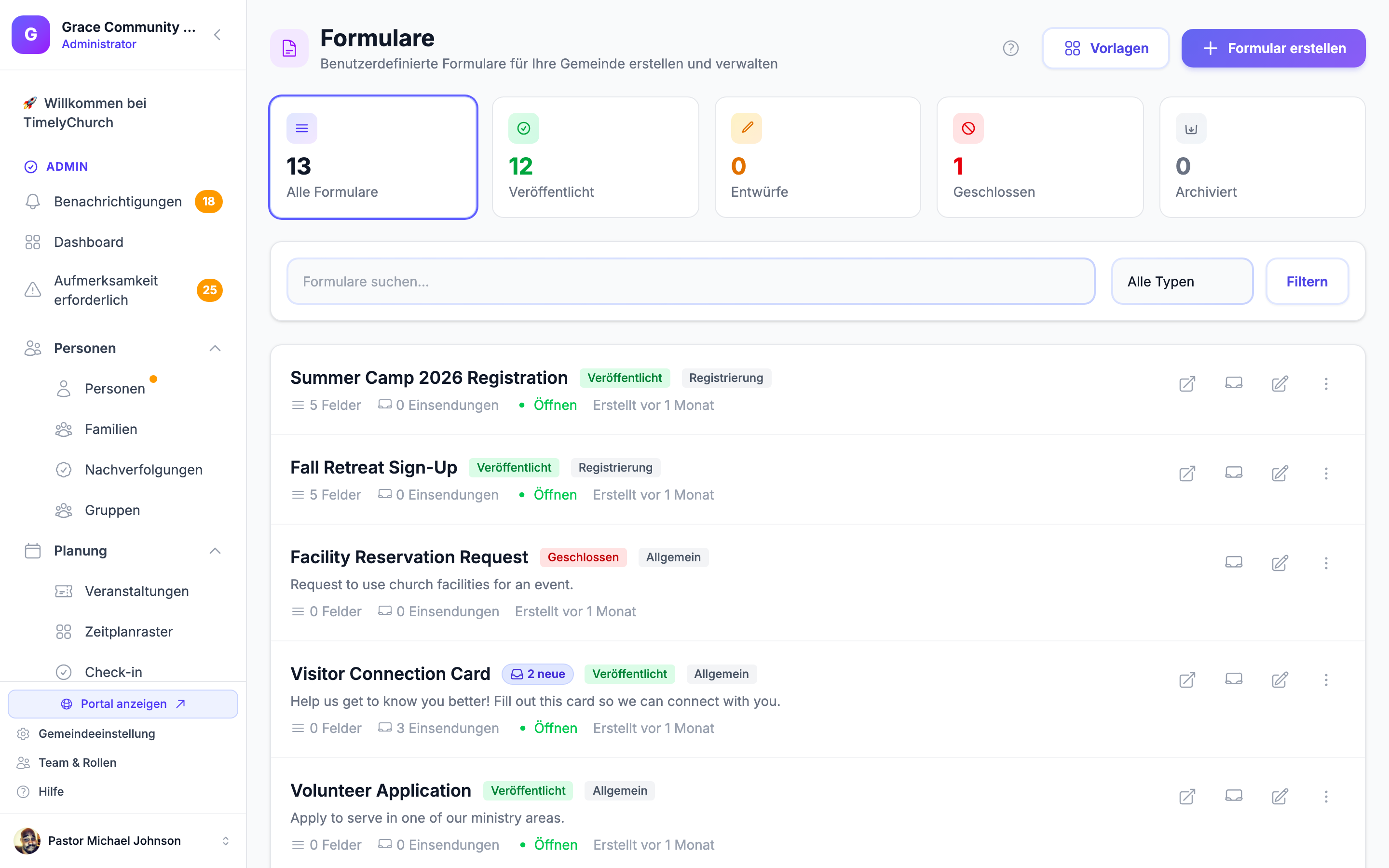The image size is (1389, 868).
Task: Expand Pastor Michael Johnson user menu
Action: (x=226, y=841)
